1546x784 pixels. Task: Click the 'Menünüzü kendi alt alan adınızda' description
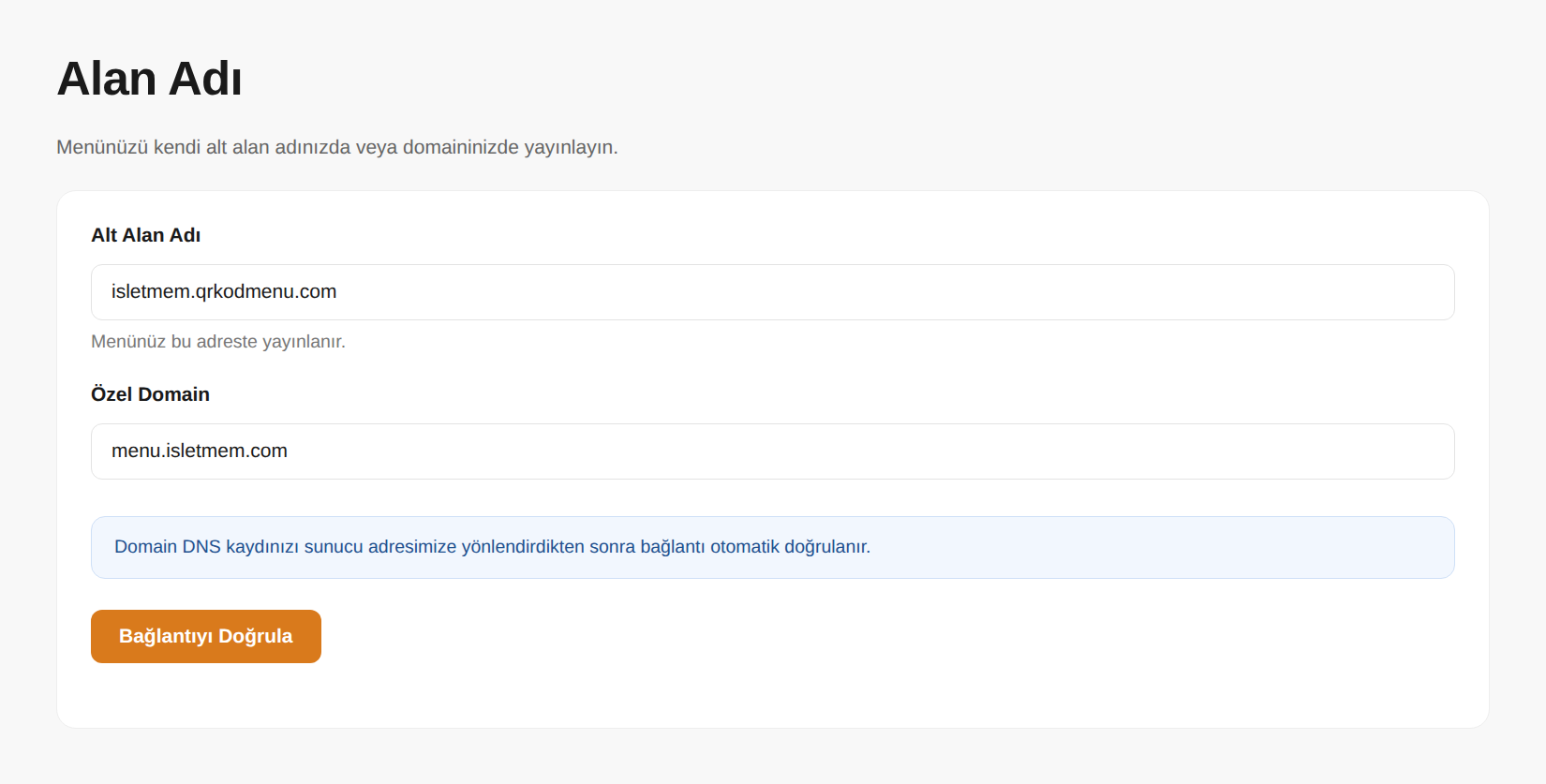pyautogui.click(x=337, y=147)
